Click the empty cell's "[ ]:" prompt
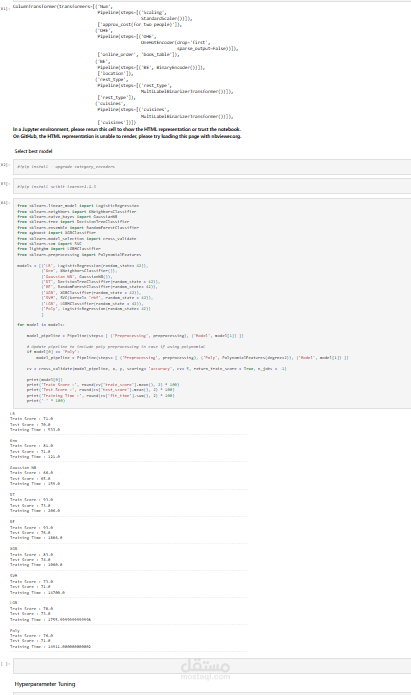The image size is (411, 695). pos(5,664)
